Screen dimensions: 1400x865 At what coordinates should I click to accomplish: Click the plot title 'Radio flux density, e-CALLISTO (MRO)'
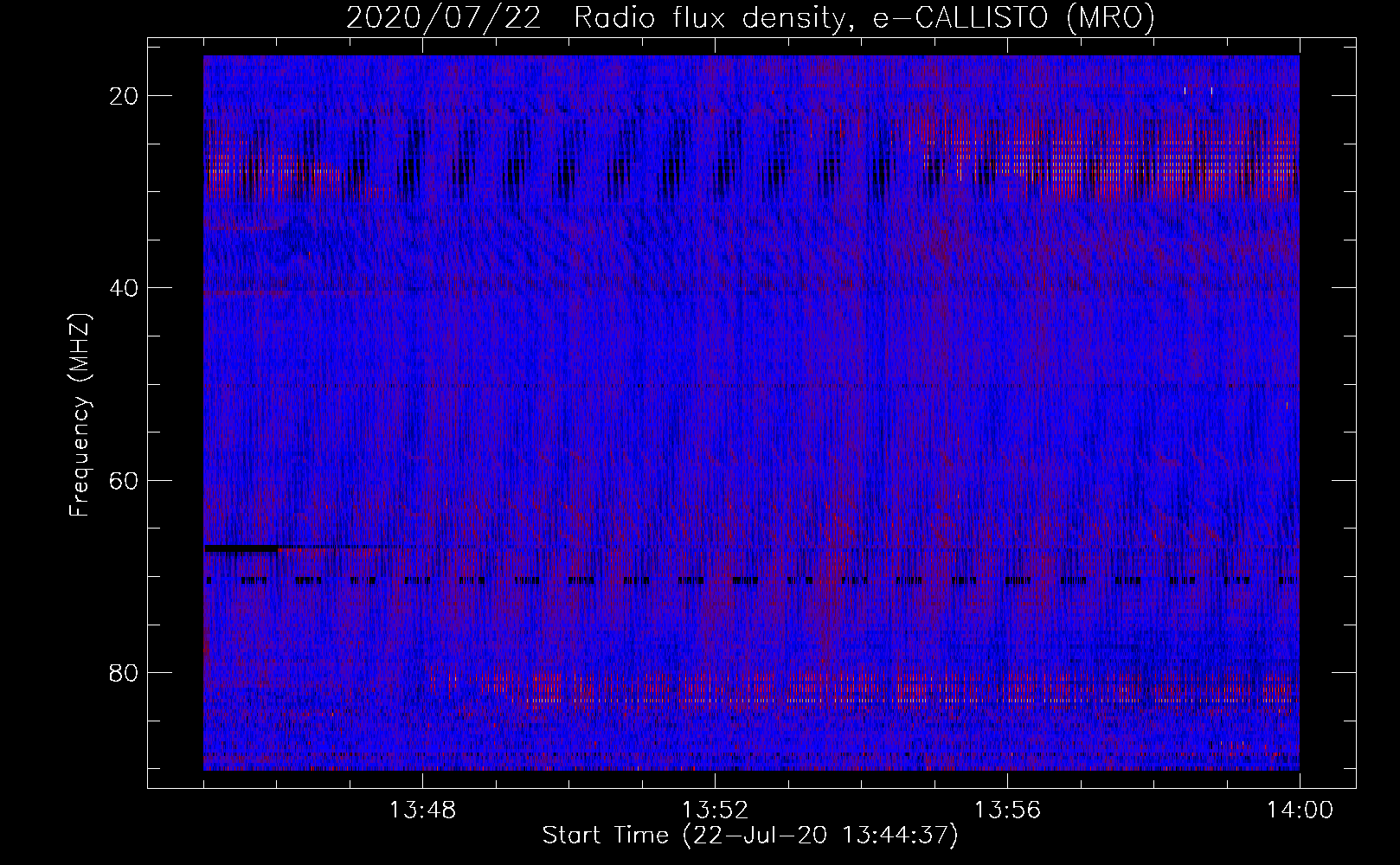[864, 17]
